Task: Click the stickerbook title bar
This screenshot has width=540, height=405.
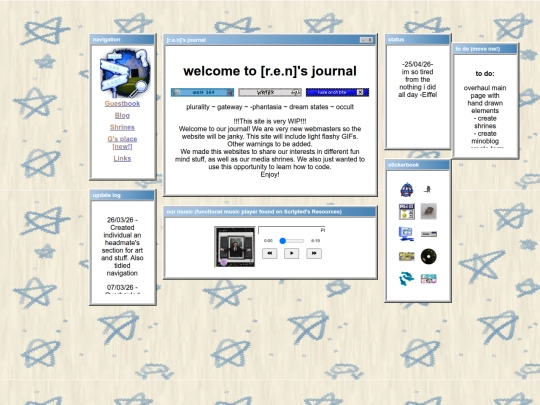Action: coord(417,165)
